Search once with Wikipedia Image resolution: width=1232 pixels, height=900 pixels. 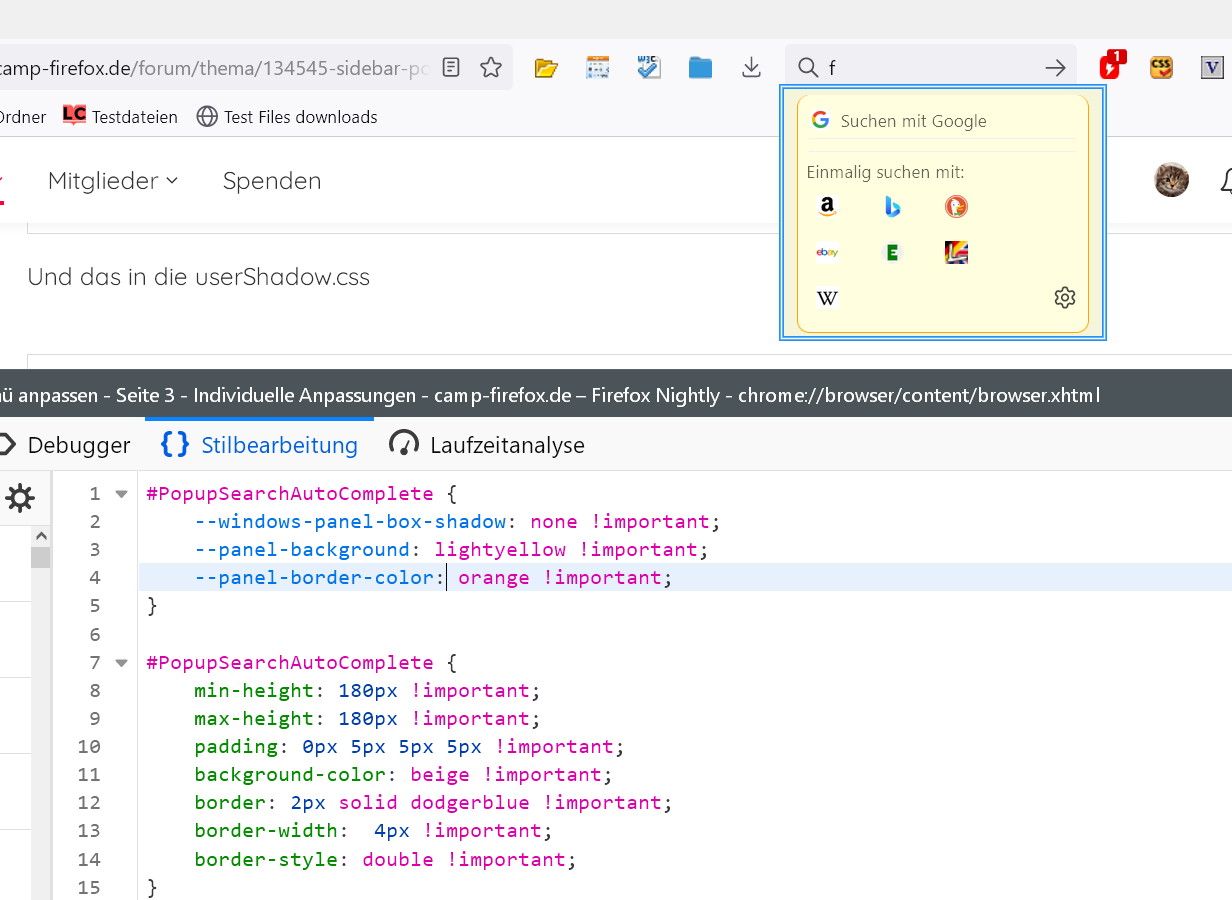827,298
